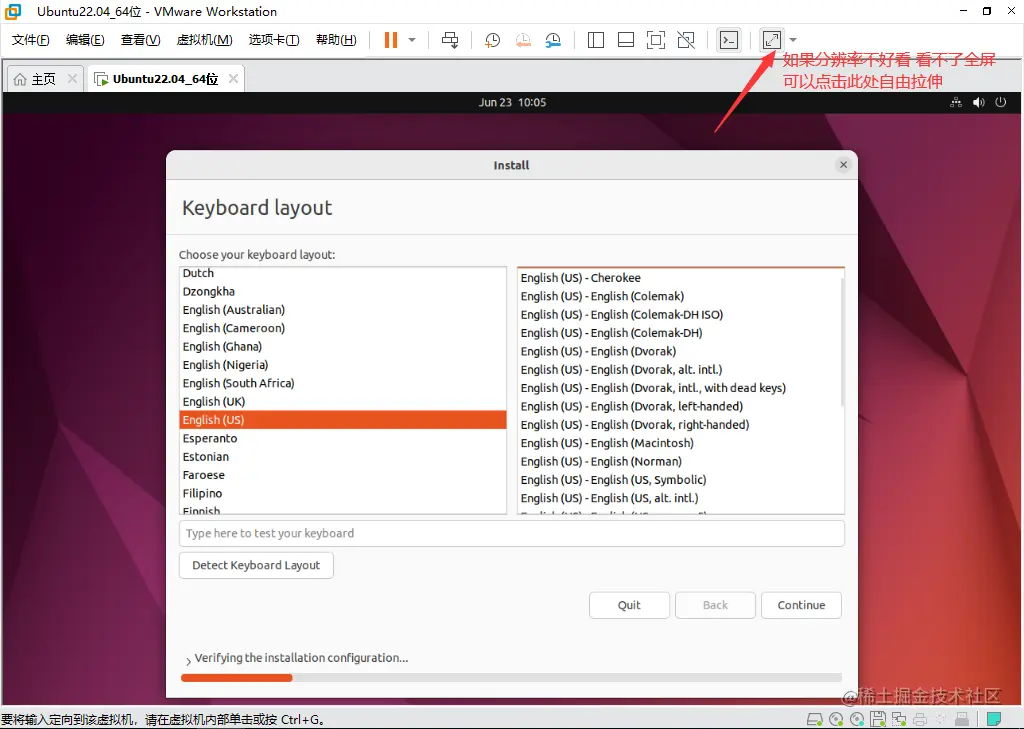Click the Continue button
The height and width of the screenshot is (729, 1024).
801,605
